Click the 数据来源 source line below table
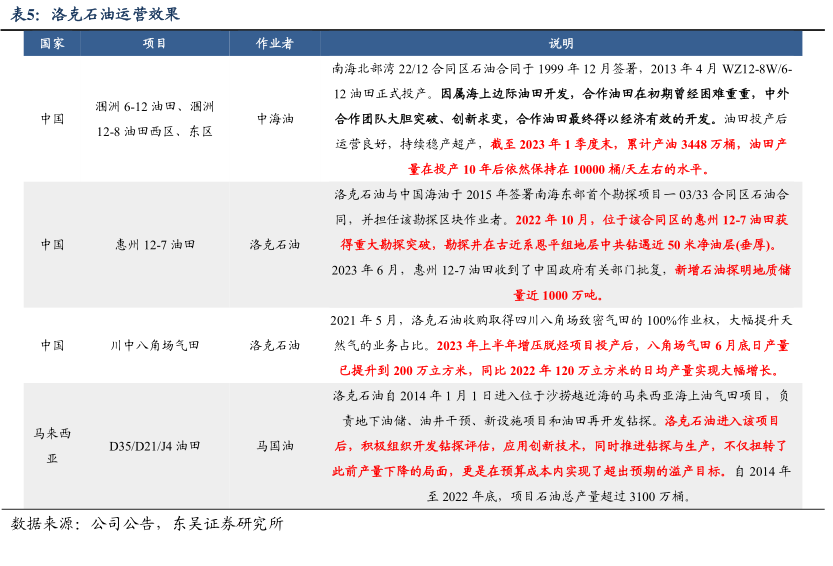 (147, 524)
